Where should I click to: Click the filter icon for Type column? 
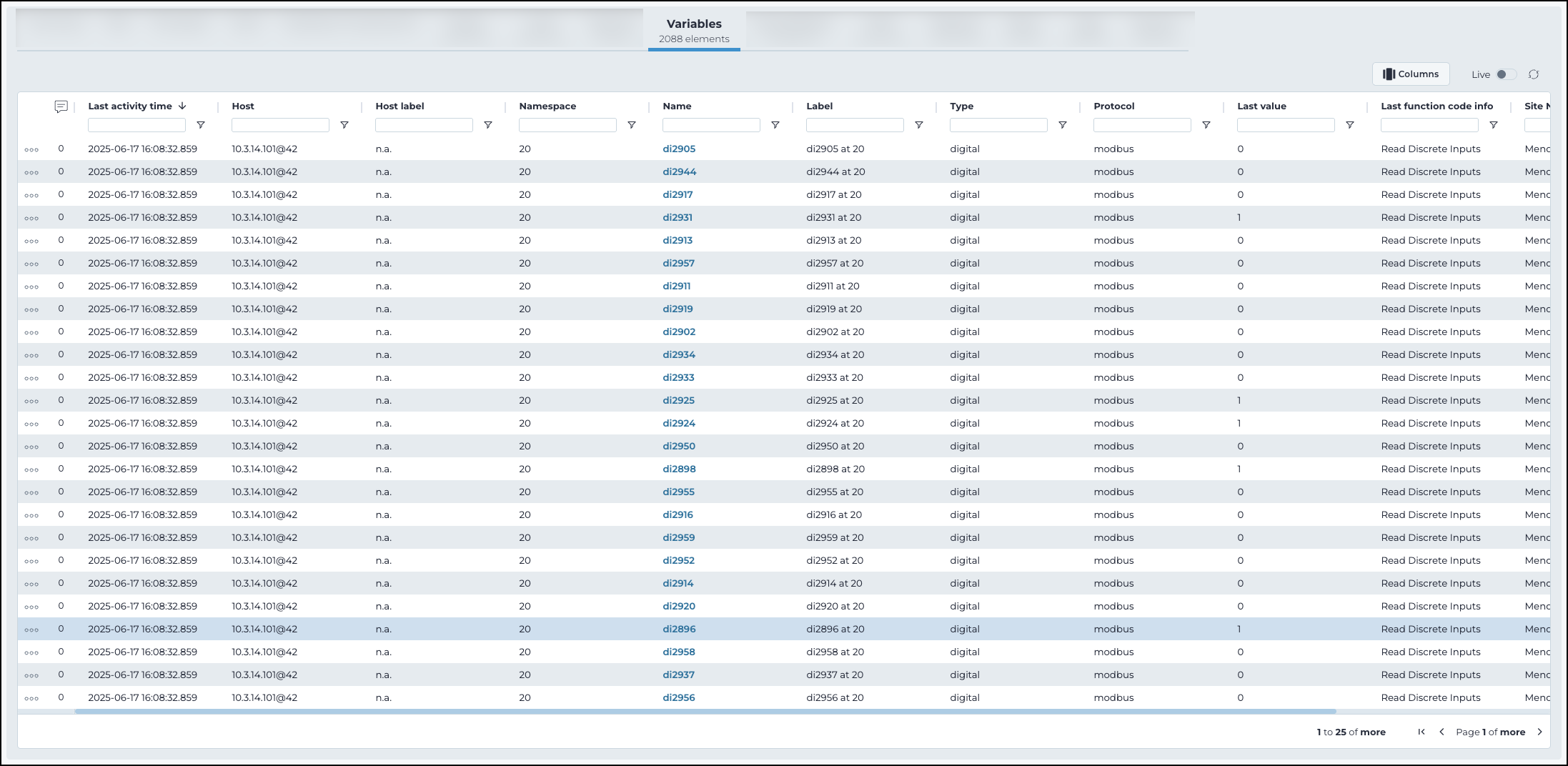[x=1063, y=125]
